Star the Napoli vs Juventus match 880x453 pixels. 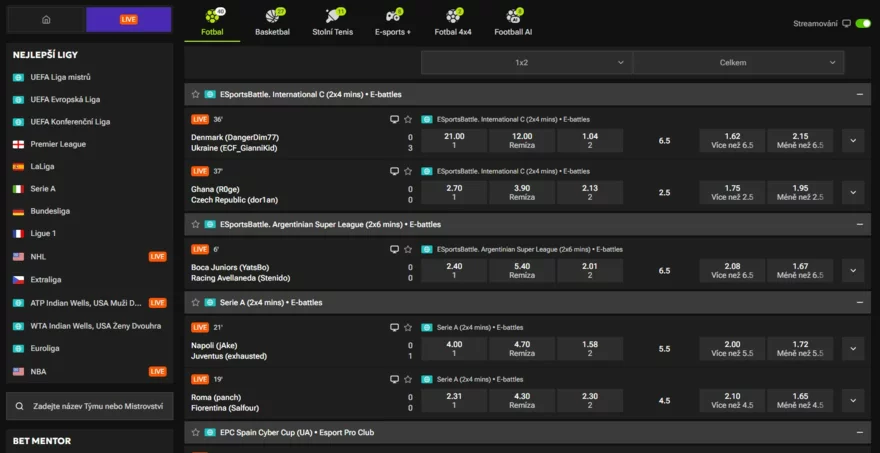[x=409, y=327]
